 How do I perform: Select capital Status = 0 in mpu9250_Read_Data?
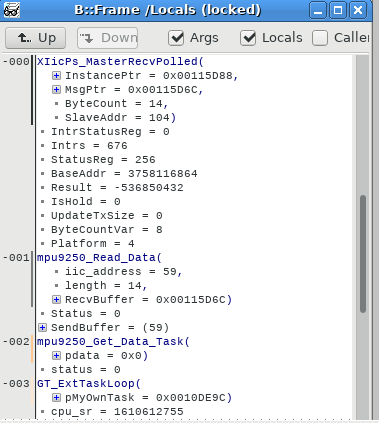[85, 314]
